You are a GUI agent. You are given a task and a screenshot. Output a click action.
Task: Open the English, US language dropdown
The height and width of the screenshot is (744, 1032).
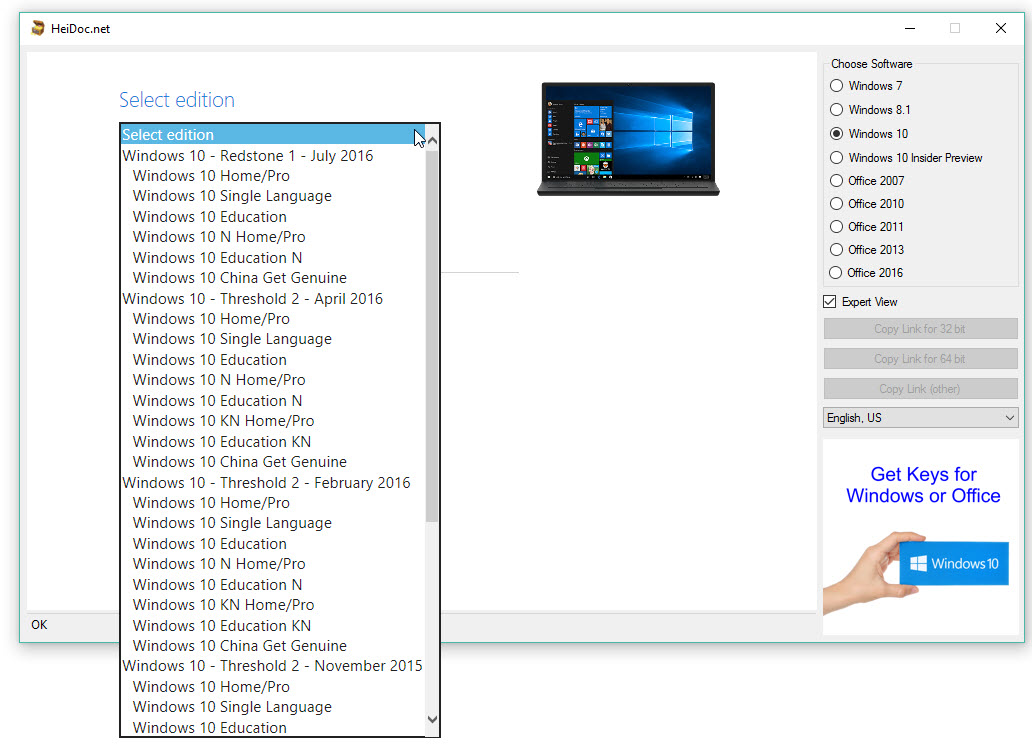click(920, 417)
